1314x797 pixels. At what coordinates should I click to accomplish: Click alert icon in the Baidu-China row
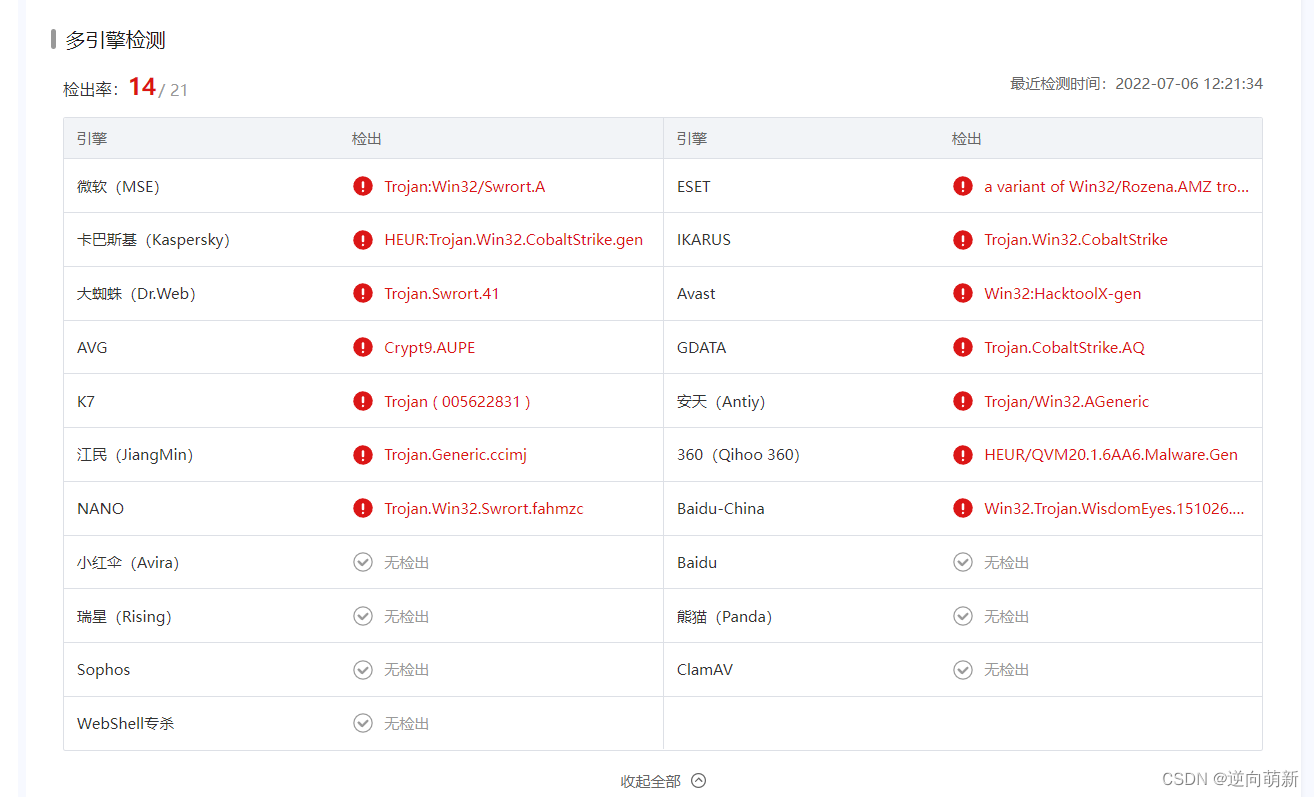(963, 508)
